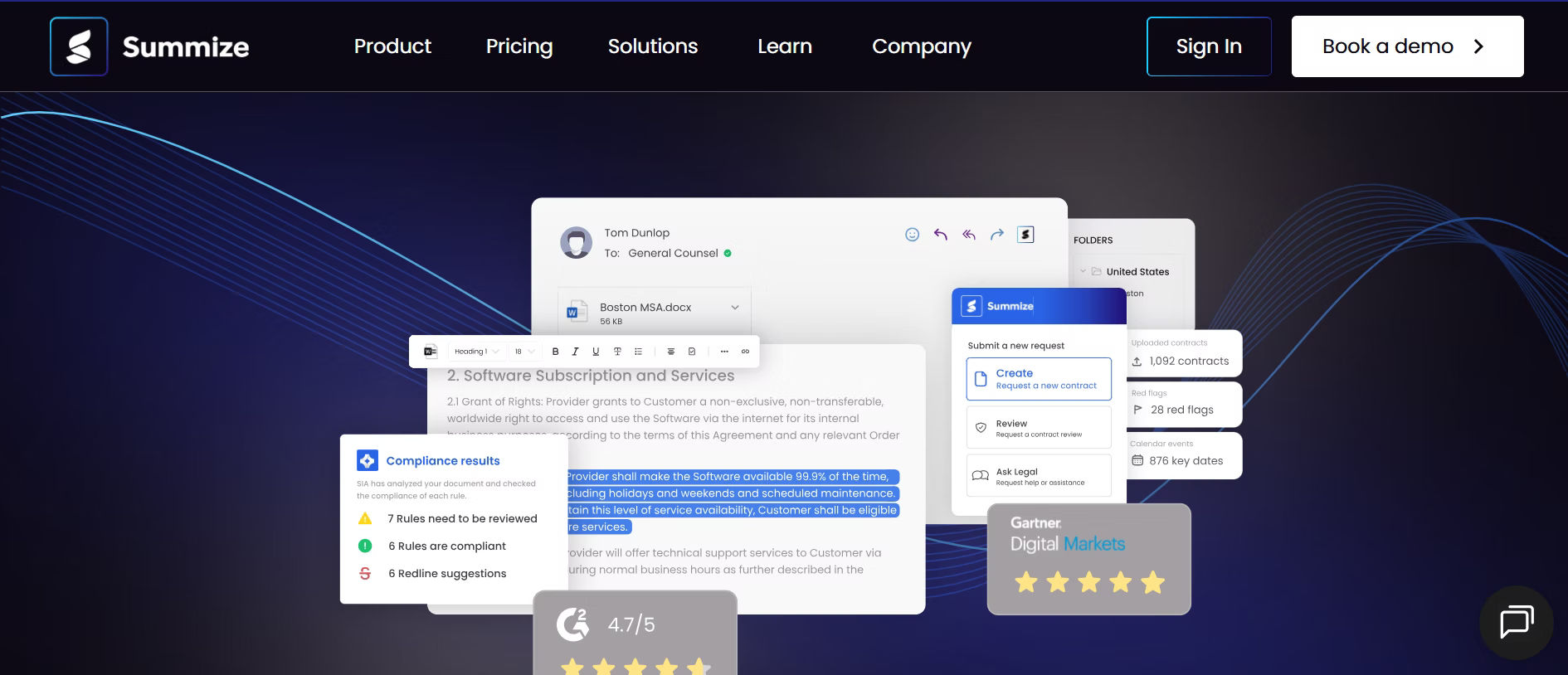Image resolution: width=1568 pixels, height=675 pixels.
Task: Click the United States folder icon
Action: 1097,271
